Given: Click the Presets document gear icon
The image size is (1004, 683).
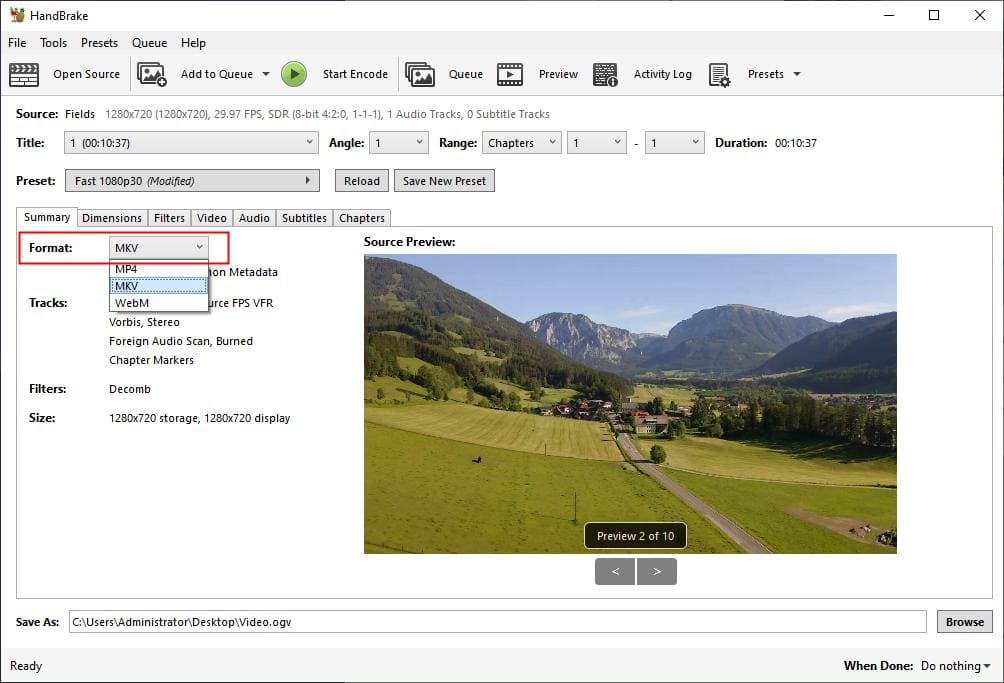Looking at the screenshot, I should click(719, 74).
